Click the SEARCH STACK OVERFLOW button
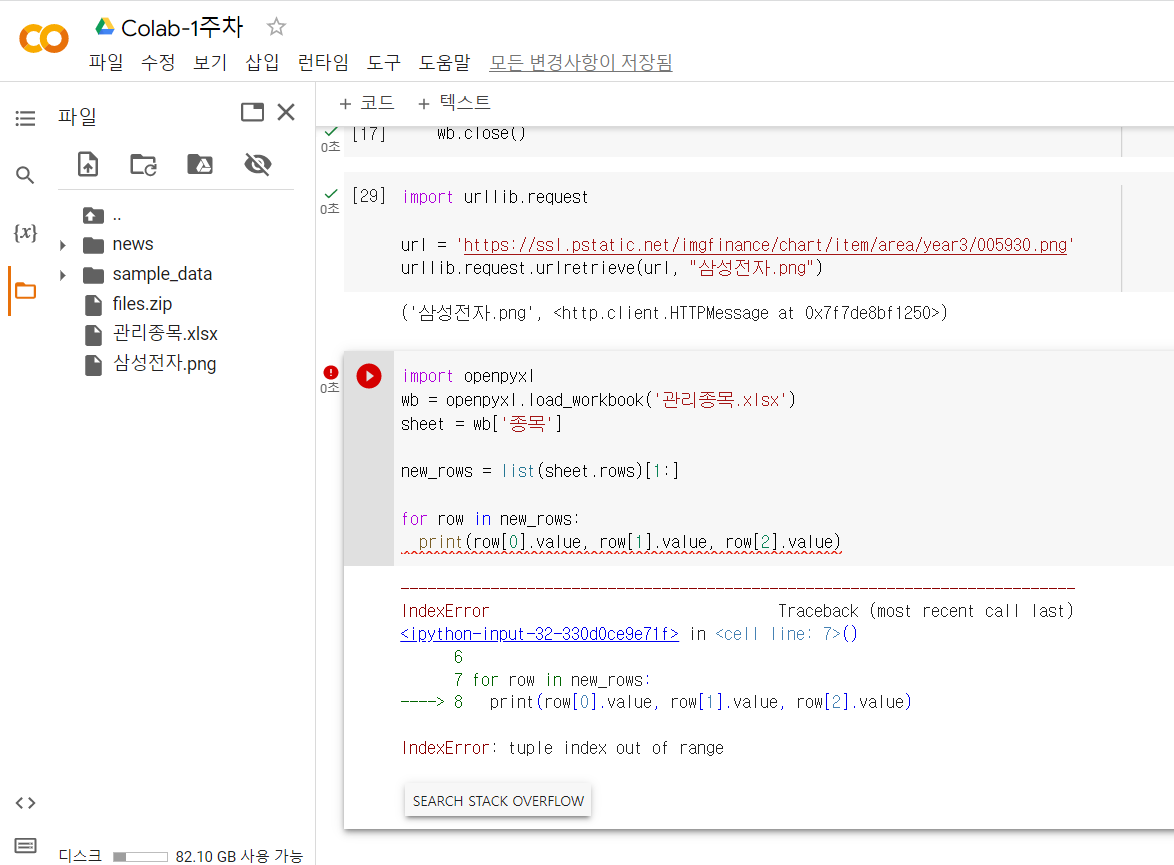The height and width of the screenshot is (865, 1174). pos(498,801)
